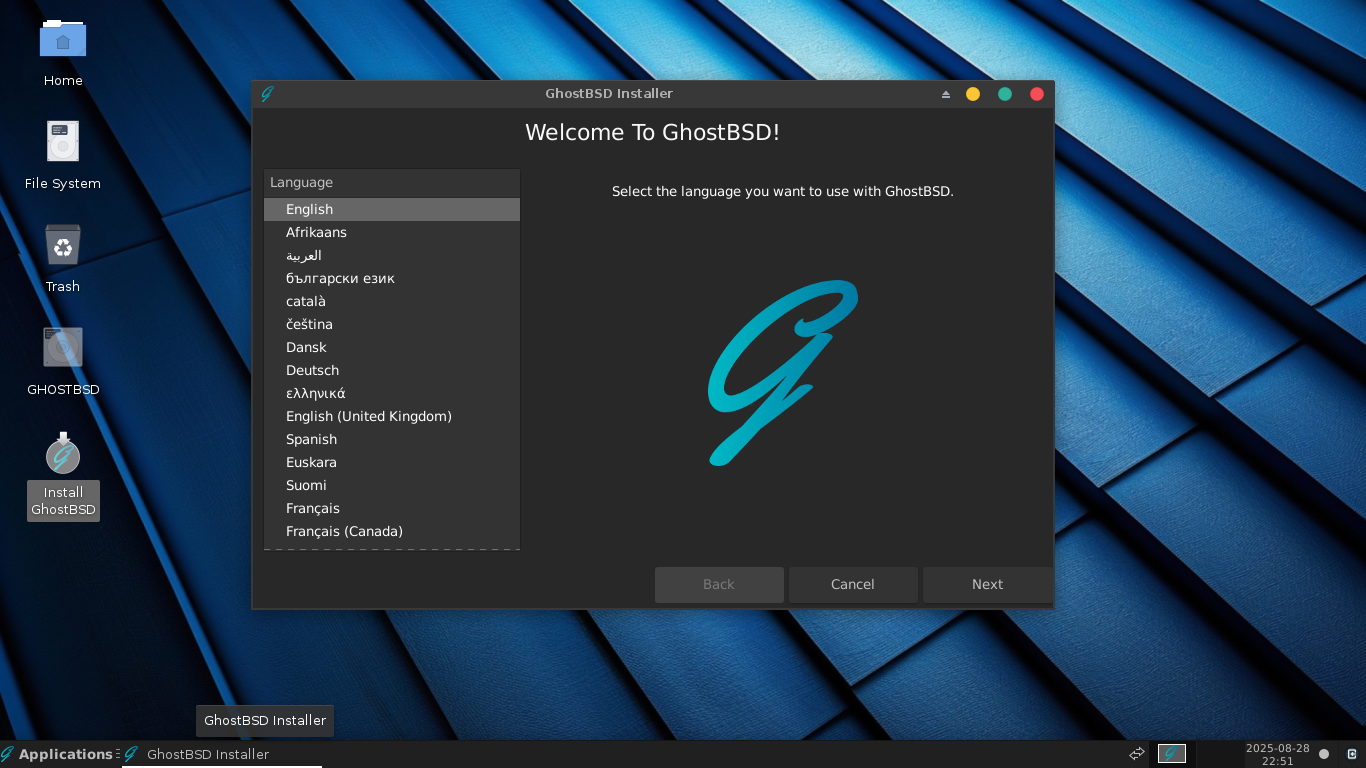Click the GhostBSD logo in installer title bar

coord(267,94)
